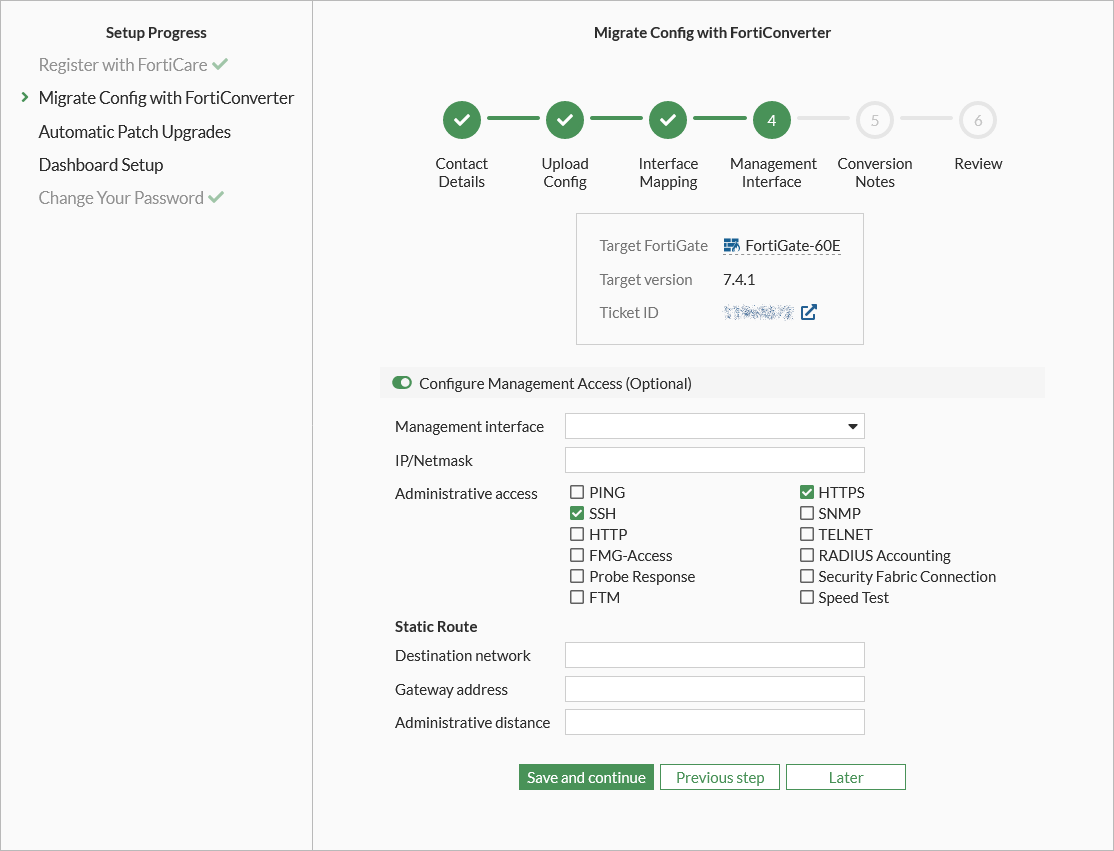This screenshot has height=851, width=1114.
Task: Go to Dashboard Setup in sidebar
Action: [100, 164]
